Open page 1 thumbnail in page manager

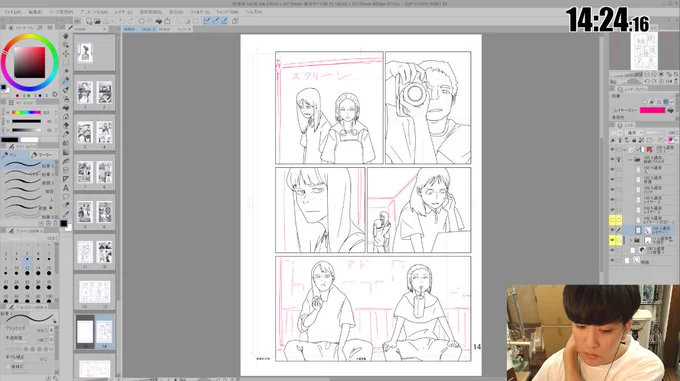coord(85,53)
